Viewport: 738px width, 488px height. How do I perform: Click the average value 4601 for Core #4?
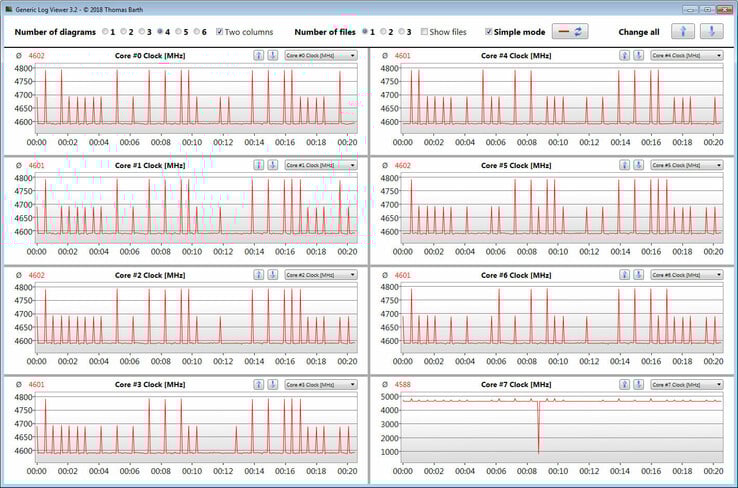tap(402, 56)
